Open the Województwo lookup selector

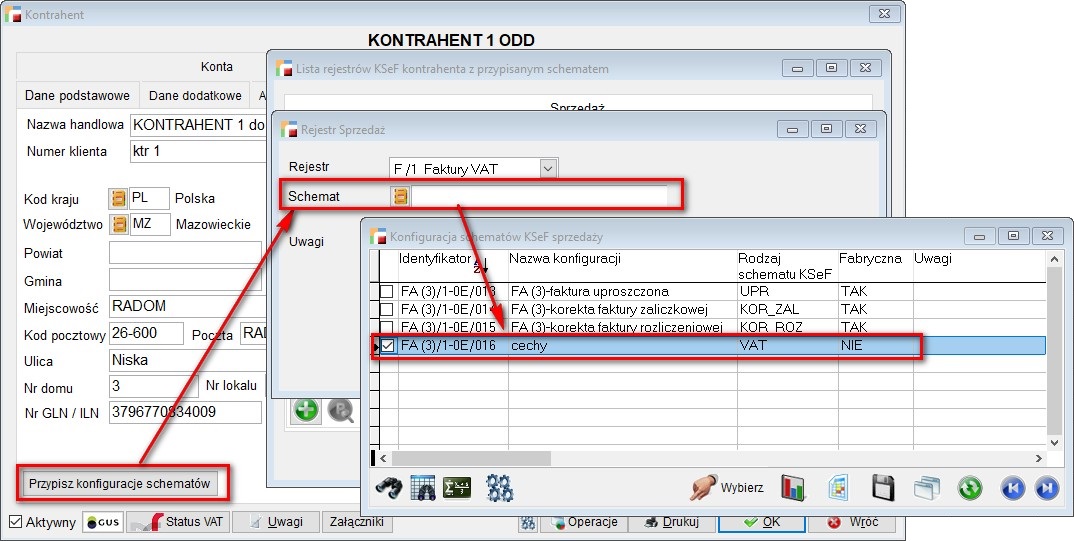(118, 224)
